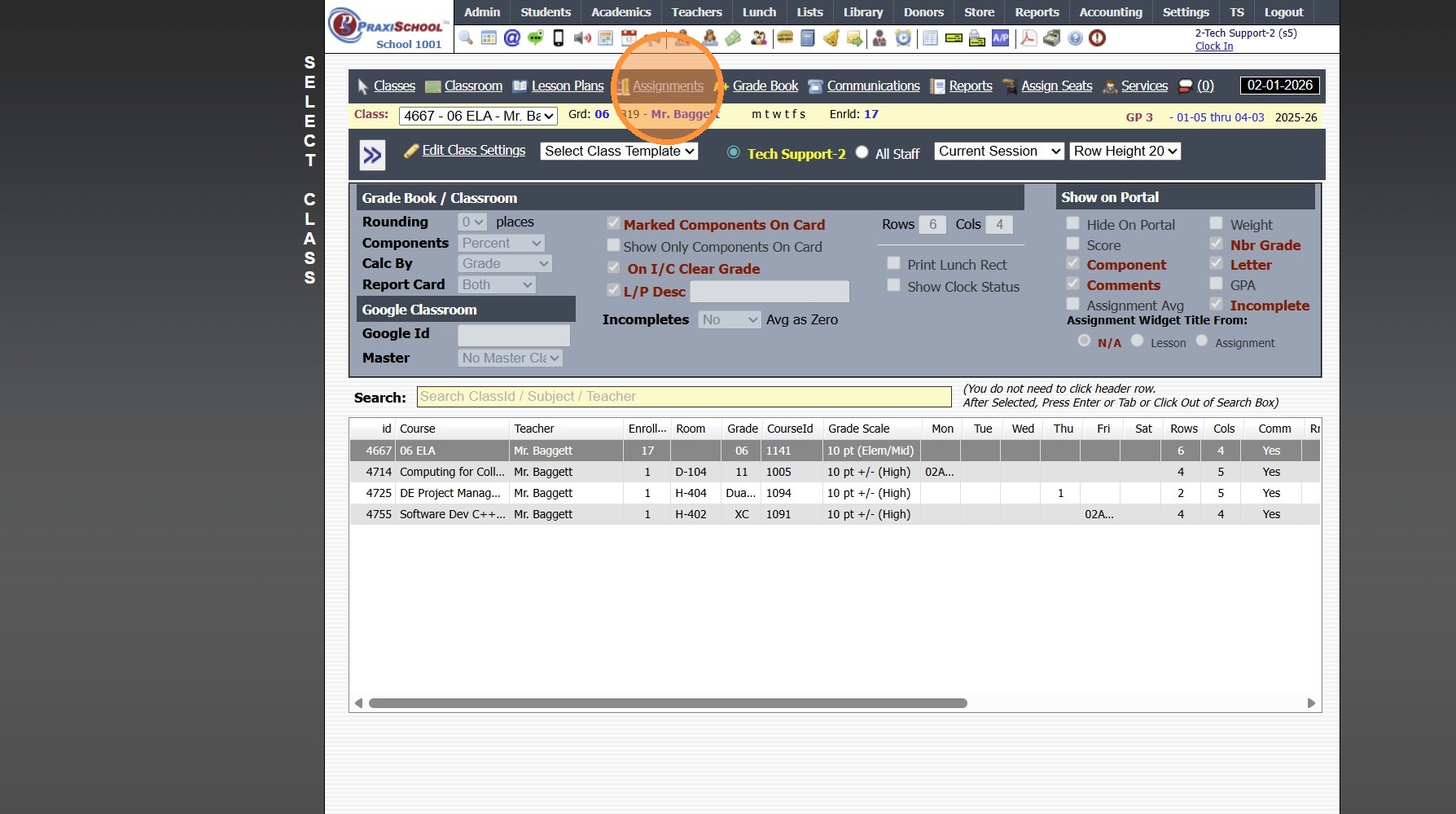1456x814 pixels.
Task: Click the blue help question mark icon
Action: [1075, 38]
